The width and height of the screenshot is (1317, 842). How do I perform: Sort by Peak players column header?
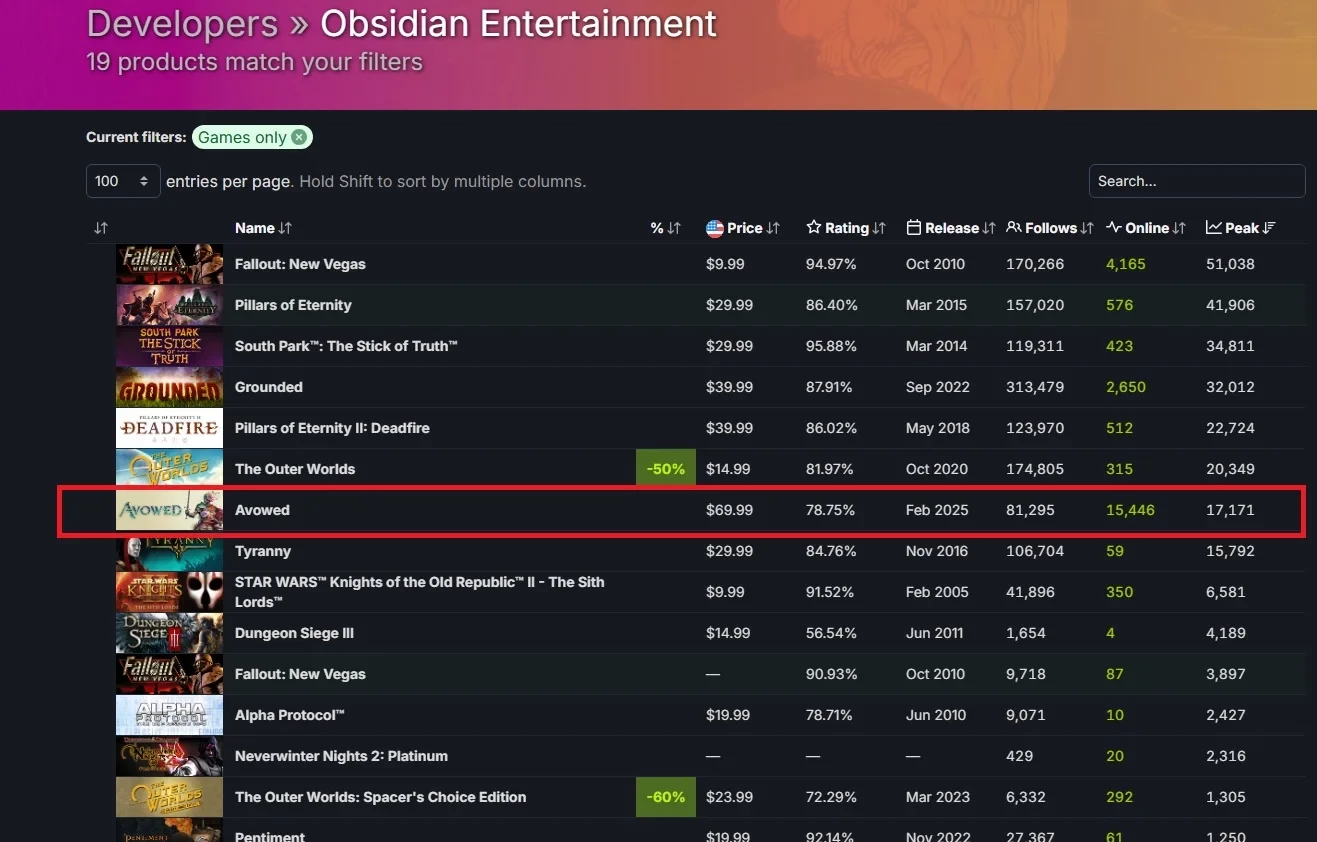tap(1241, 228)
